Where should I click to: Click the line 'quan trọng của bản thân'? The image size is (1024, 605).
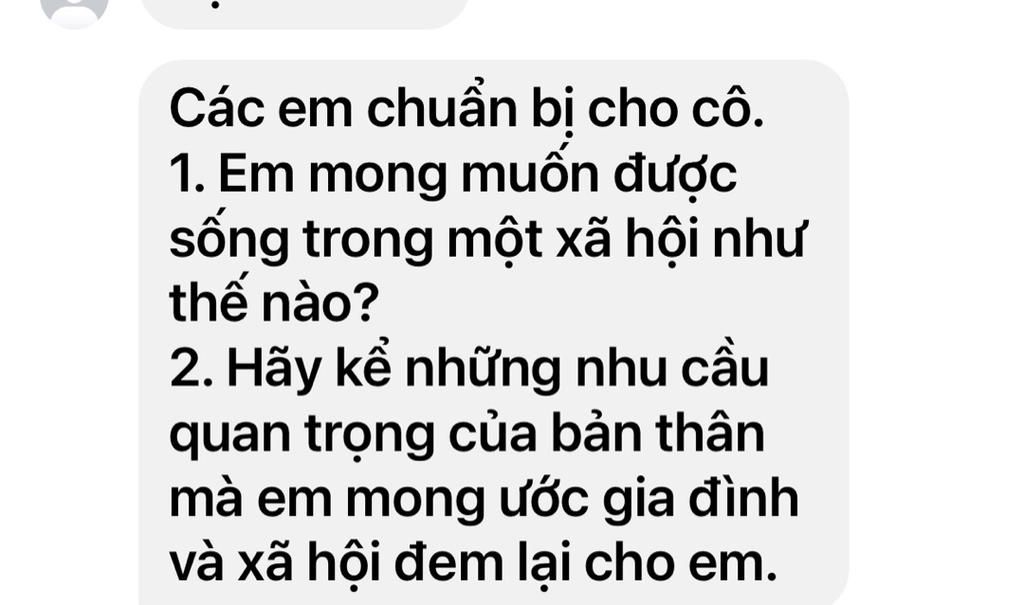[x=467, y=434]
